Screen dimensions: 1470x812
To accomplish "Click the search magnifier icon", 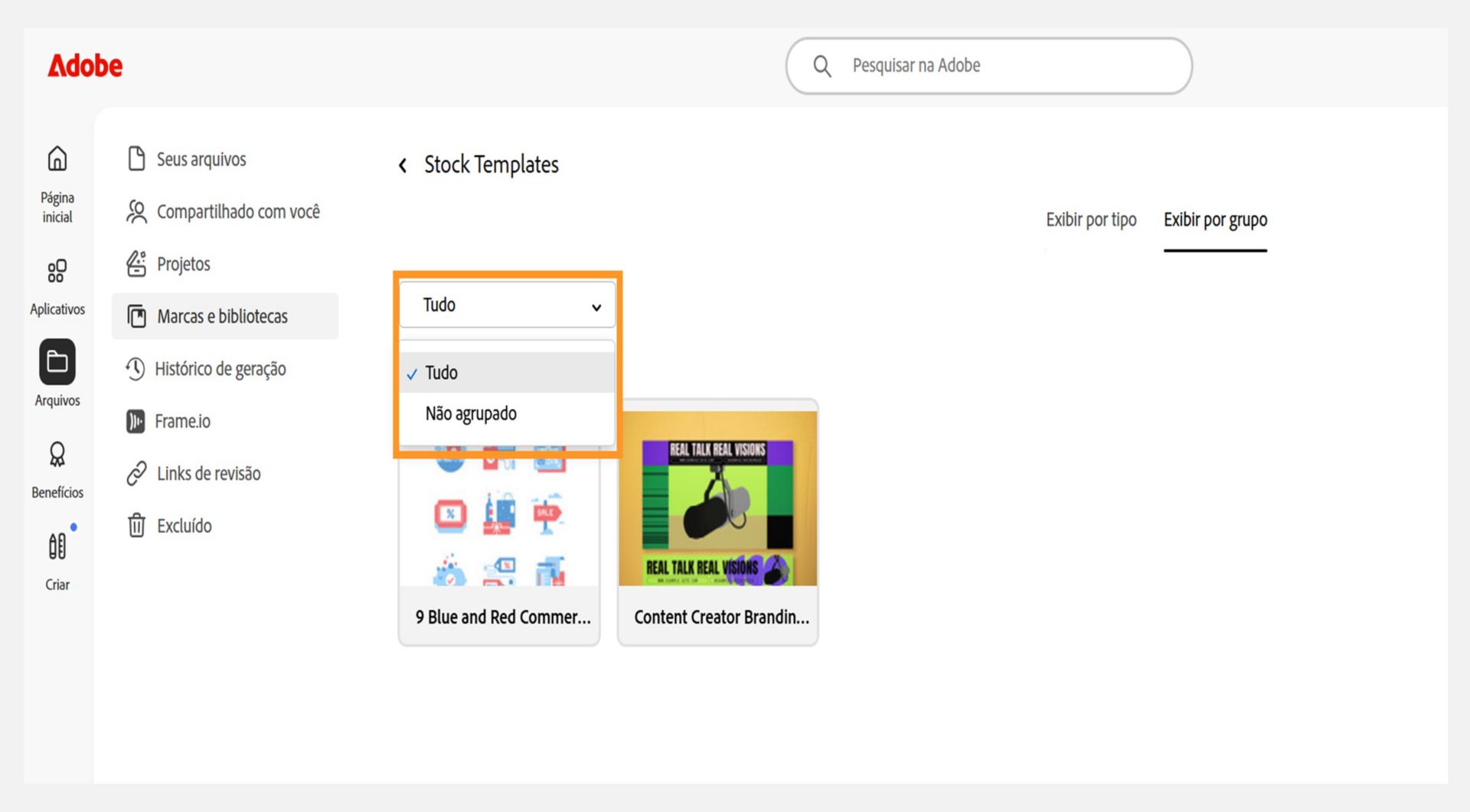I will [822, 67].
